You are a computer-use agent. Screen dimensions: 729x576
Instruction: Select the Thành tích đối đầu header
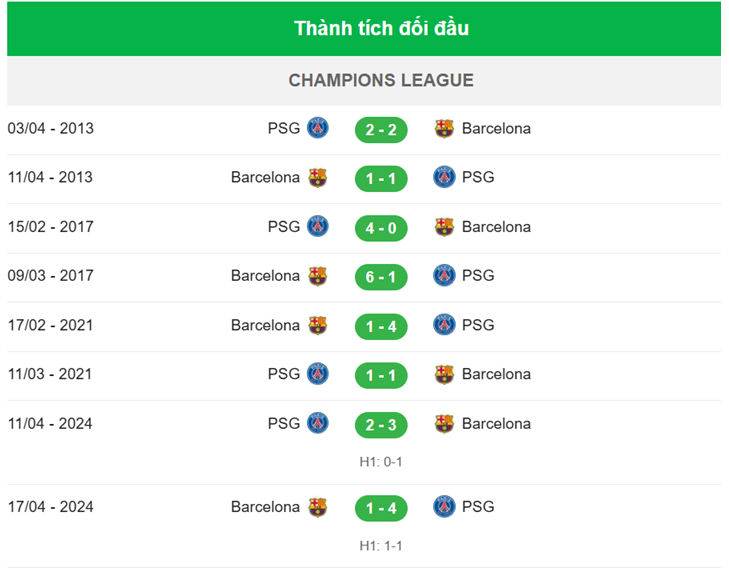point(381,28)
